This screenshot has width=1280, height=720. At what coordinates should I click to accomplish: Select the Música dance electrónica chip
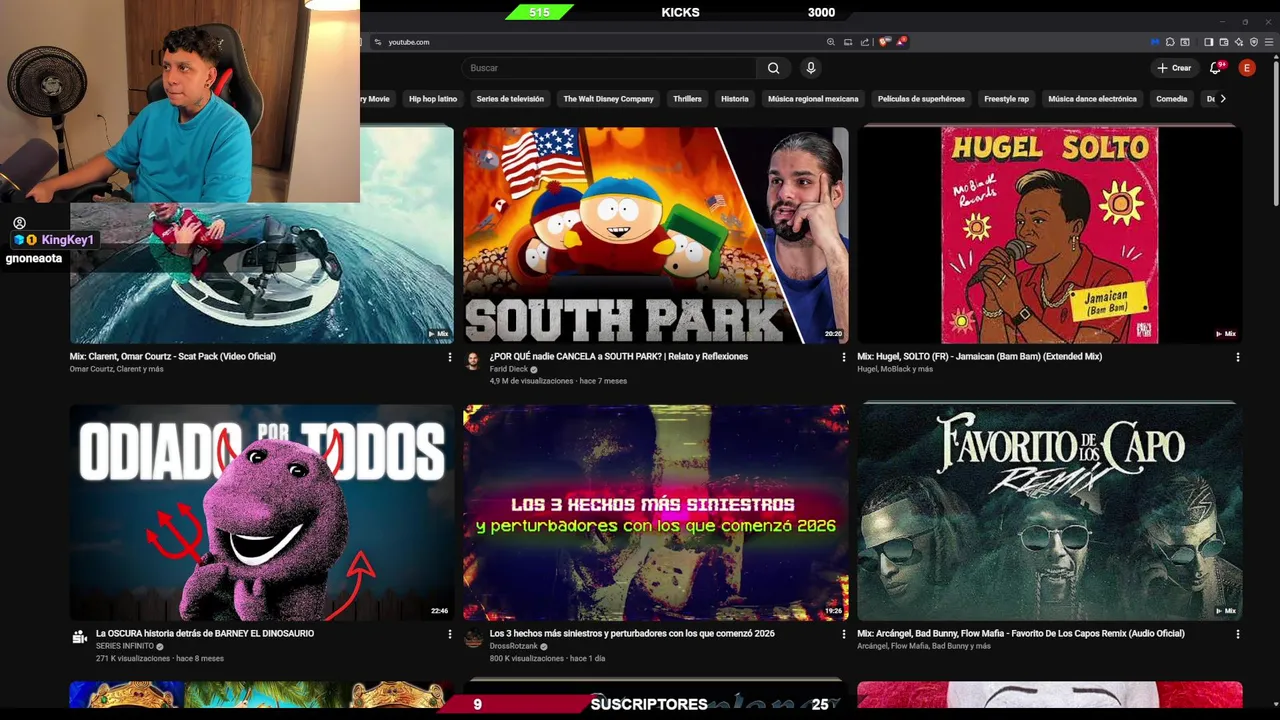(x=1092, y=99)
